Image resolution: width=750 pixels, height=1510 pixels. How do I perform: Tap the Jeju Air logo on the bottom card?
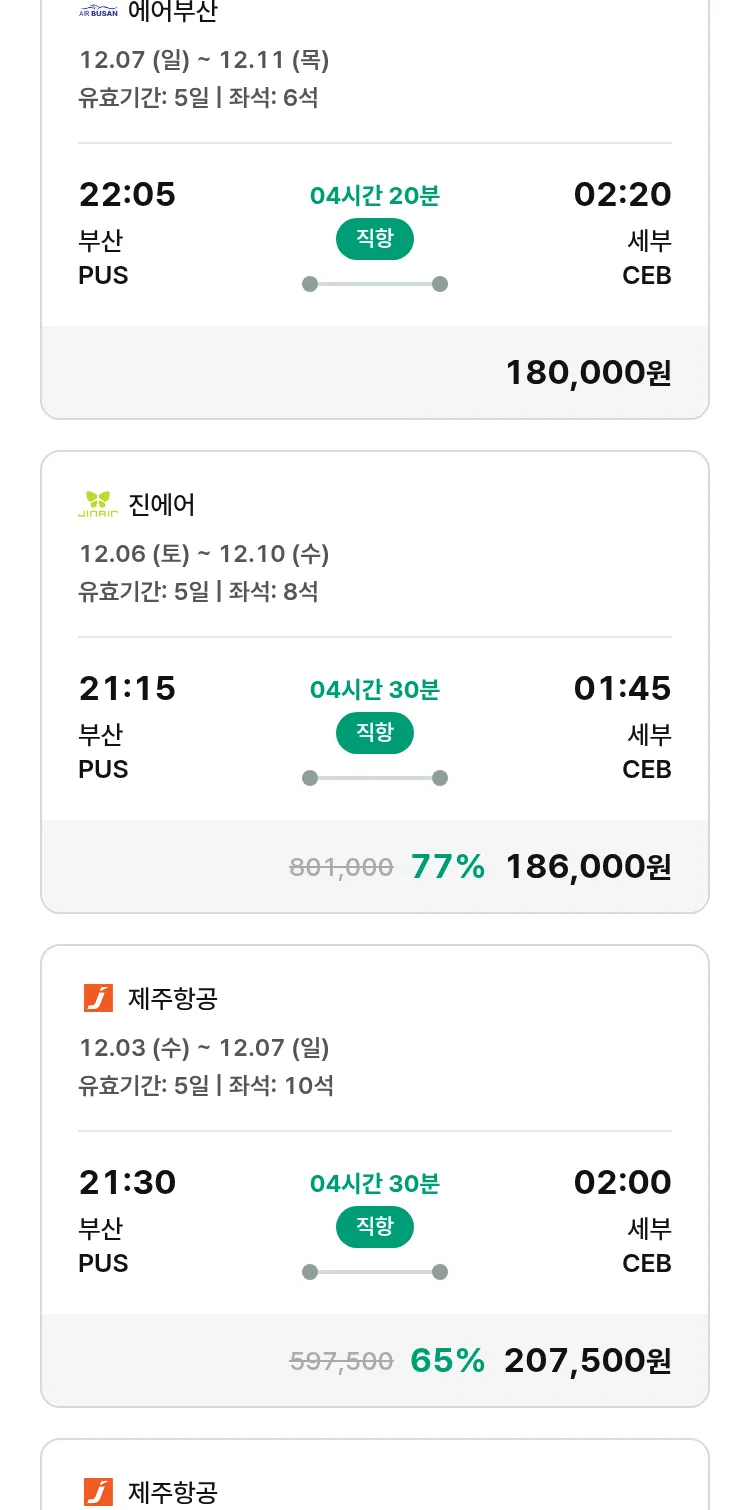point(98,1492)
